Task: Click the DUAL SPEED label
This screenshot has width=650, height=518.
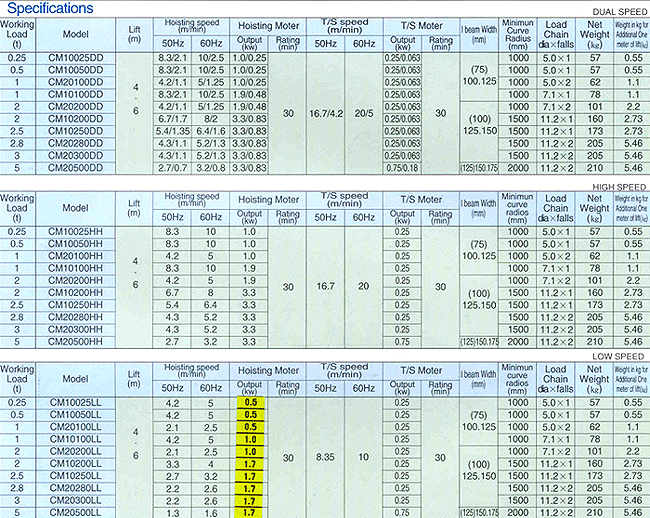Action: pos(619,12)
